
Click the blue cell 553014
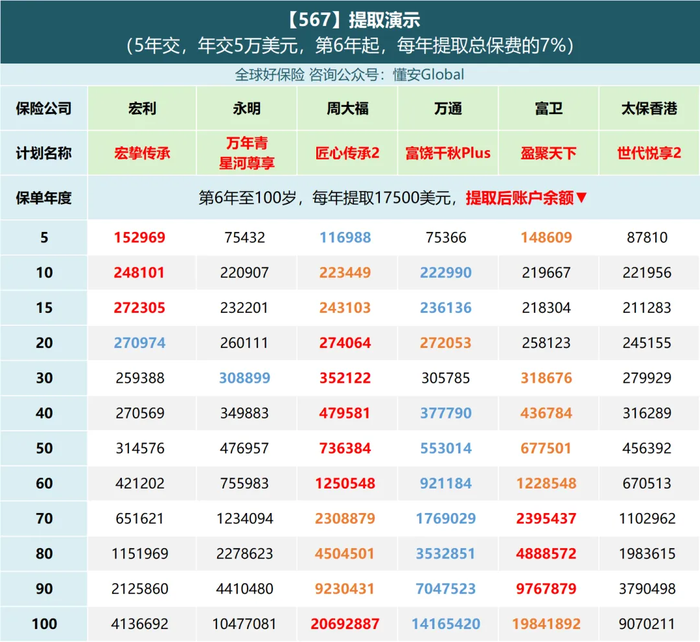tap(446, 448)
